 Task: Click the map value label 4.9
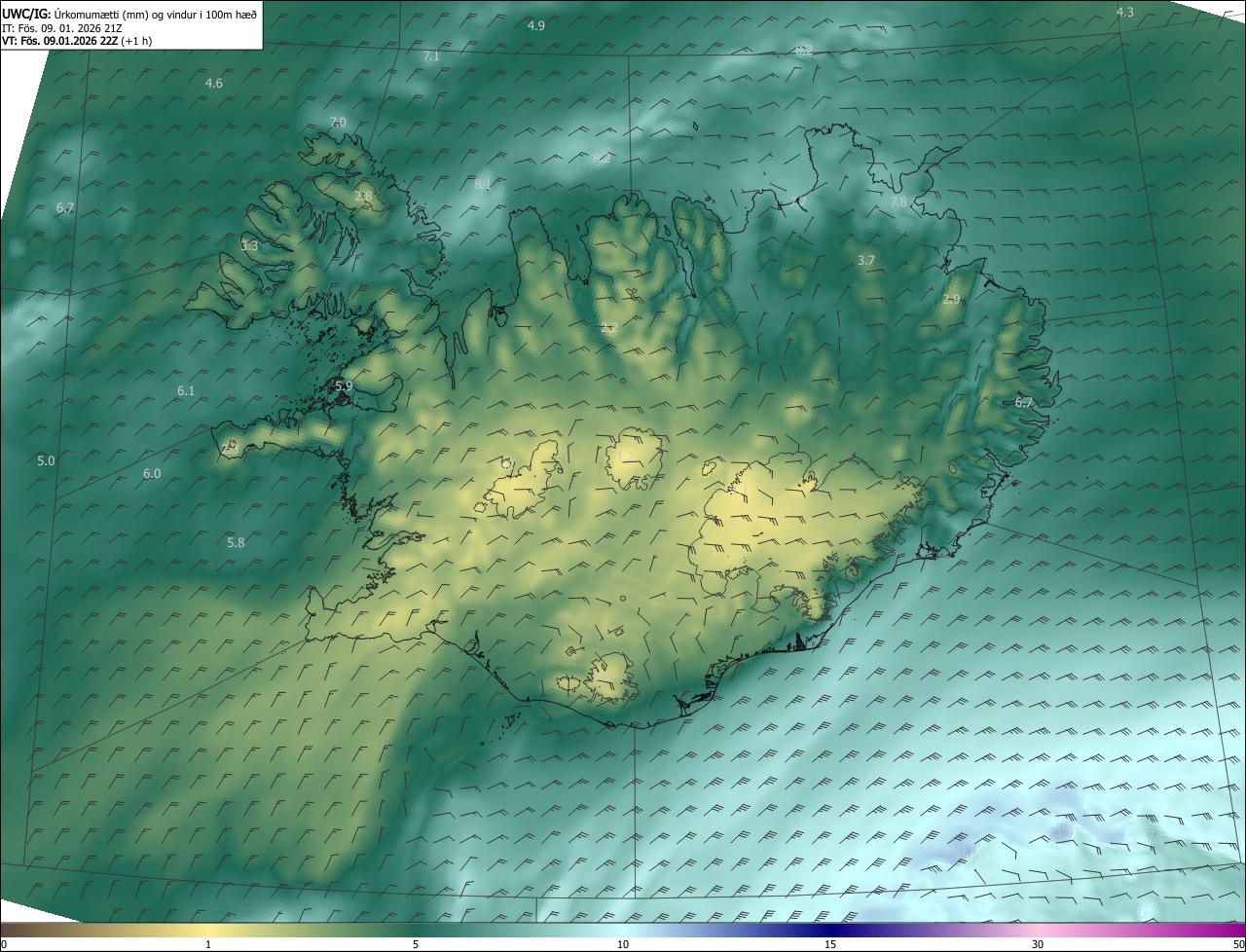pyautogui.click(x=535, y=25)
